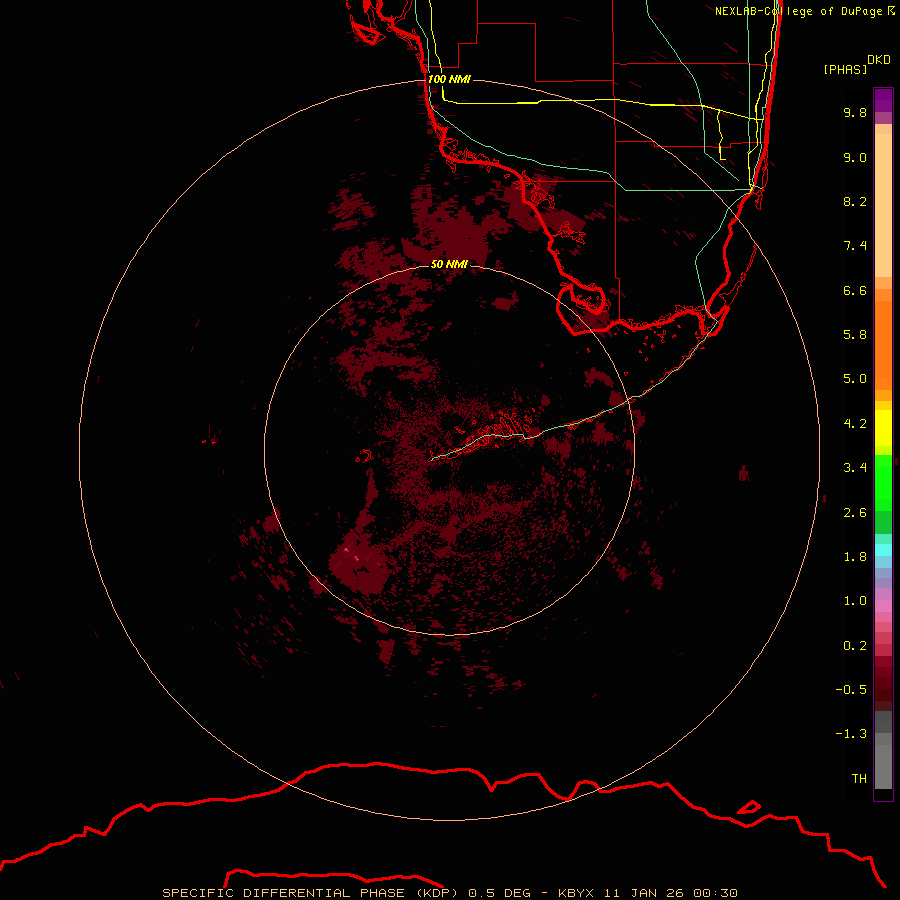900x900 pixels.
Task: Click the 6.6 legend value
Action: point(855,290)
